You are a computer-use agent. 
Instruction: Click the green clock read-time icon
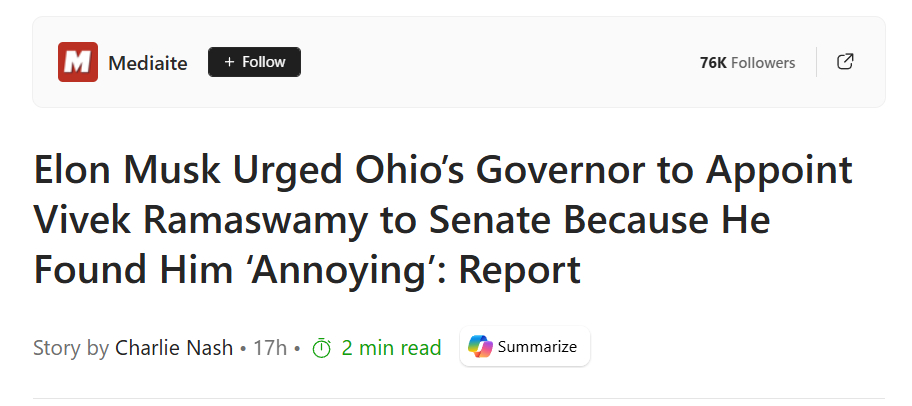[321, 348]
